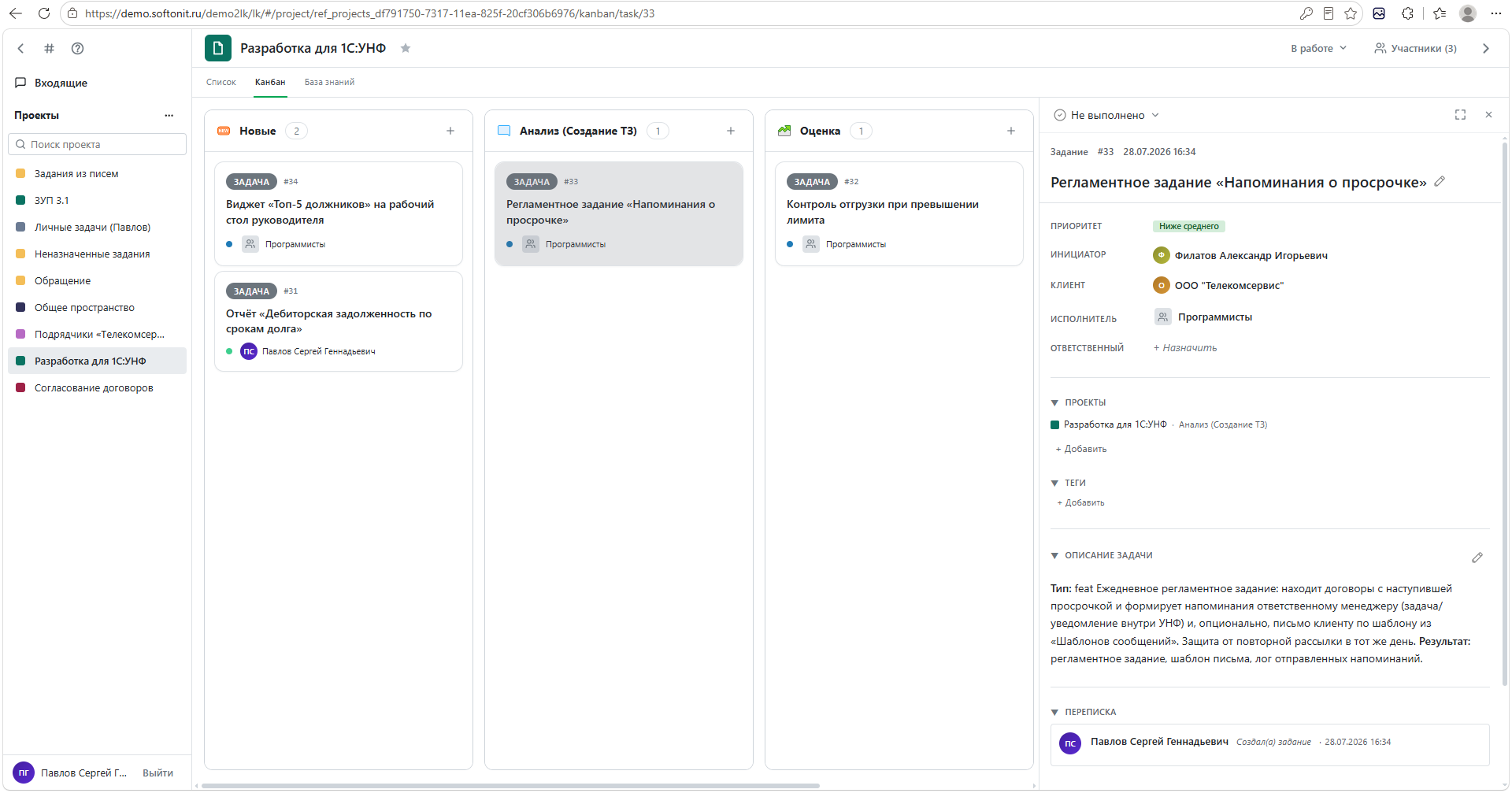Viewport: 1512px width, 793px height.
Task: Click the Разработка для 1С:УНФ project link in panel
Action: (1115, 424)
